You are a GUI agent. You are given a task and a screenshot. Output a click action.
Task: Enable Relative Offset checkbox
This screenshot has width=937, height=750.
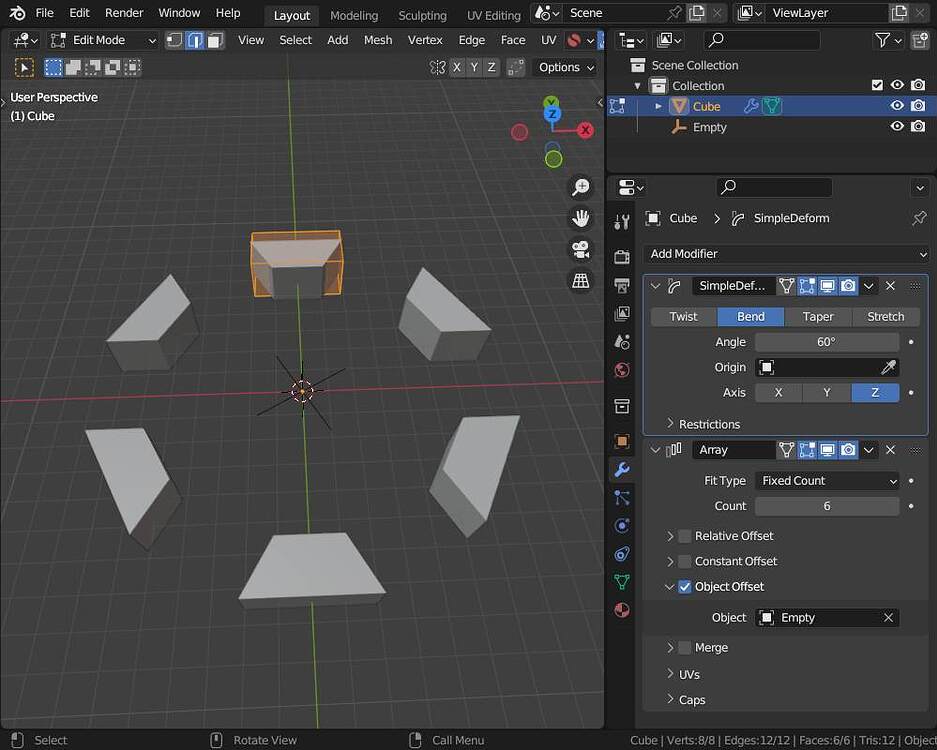[685, 535]
